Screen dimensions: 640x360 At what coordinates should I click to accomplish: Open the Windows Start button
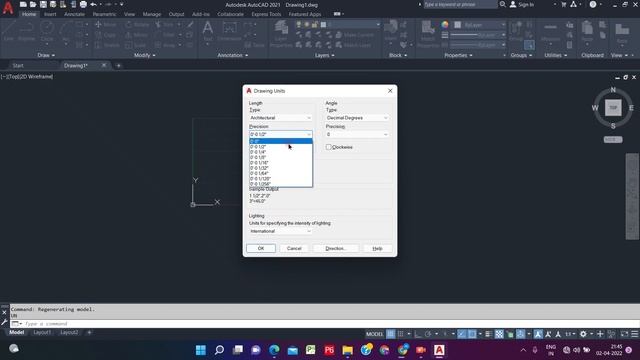201,350
